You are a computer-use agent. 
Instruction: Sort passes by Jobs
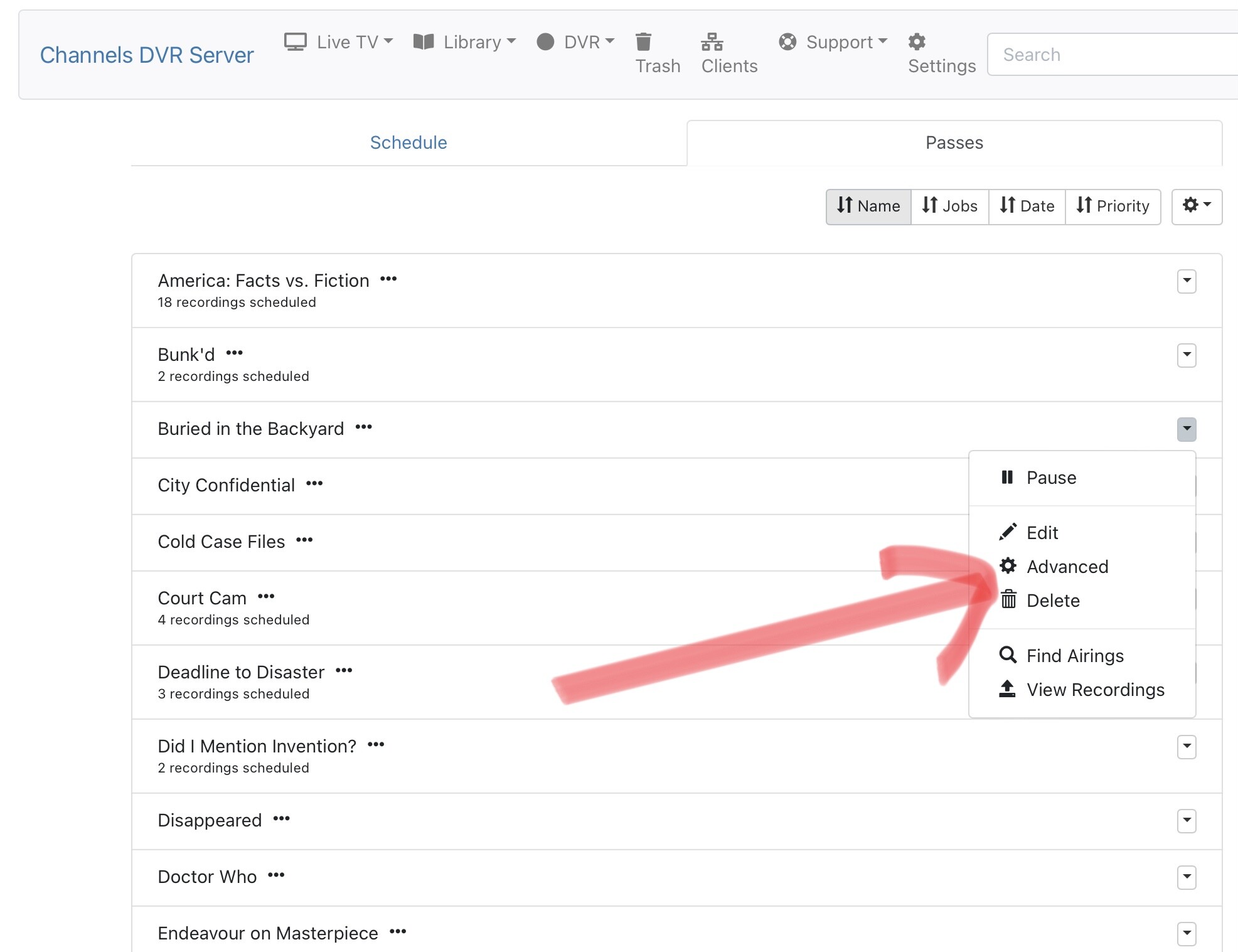coord(949,206)
